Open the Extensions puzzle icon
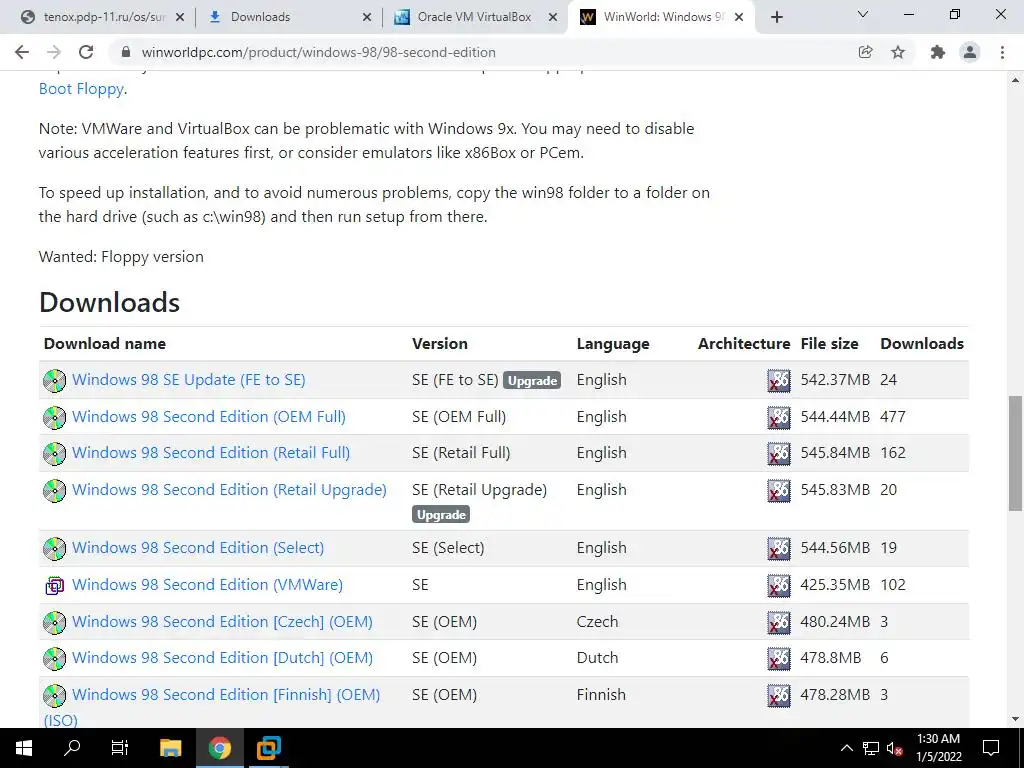 coord(938,52)
